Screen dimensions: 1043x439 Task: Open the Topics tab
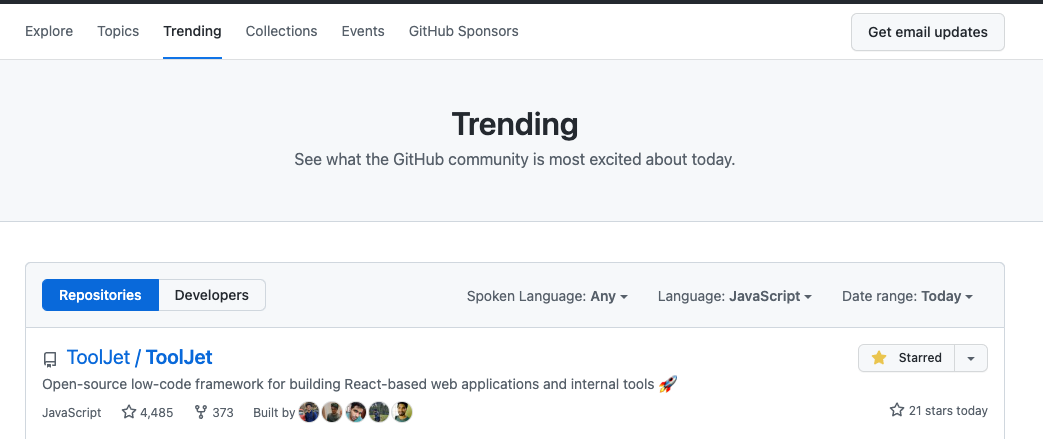(118, 31)
